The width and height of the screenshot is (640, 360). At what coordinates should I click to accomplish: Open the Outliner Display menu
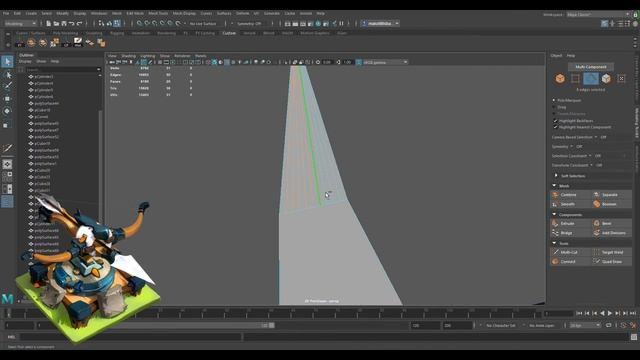25,61
